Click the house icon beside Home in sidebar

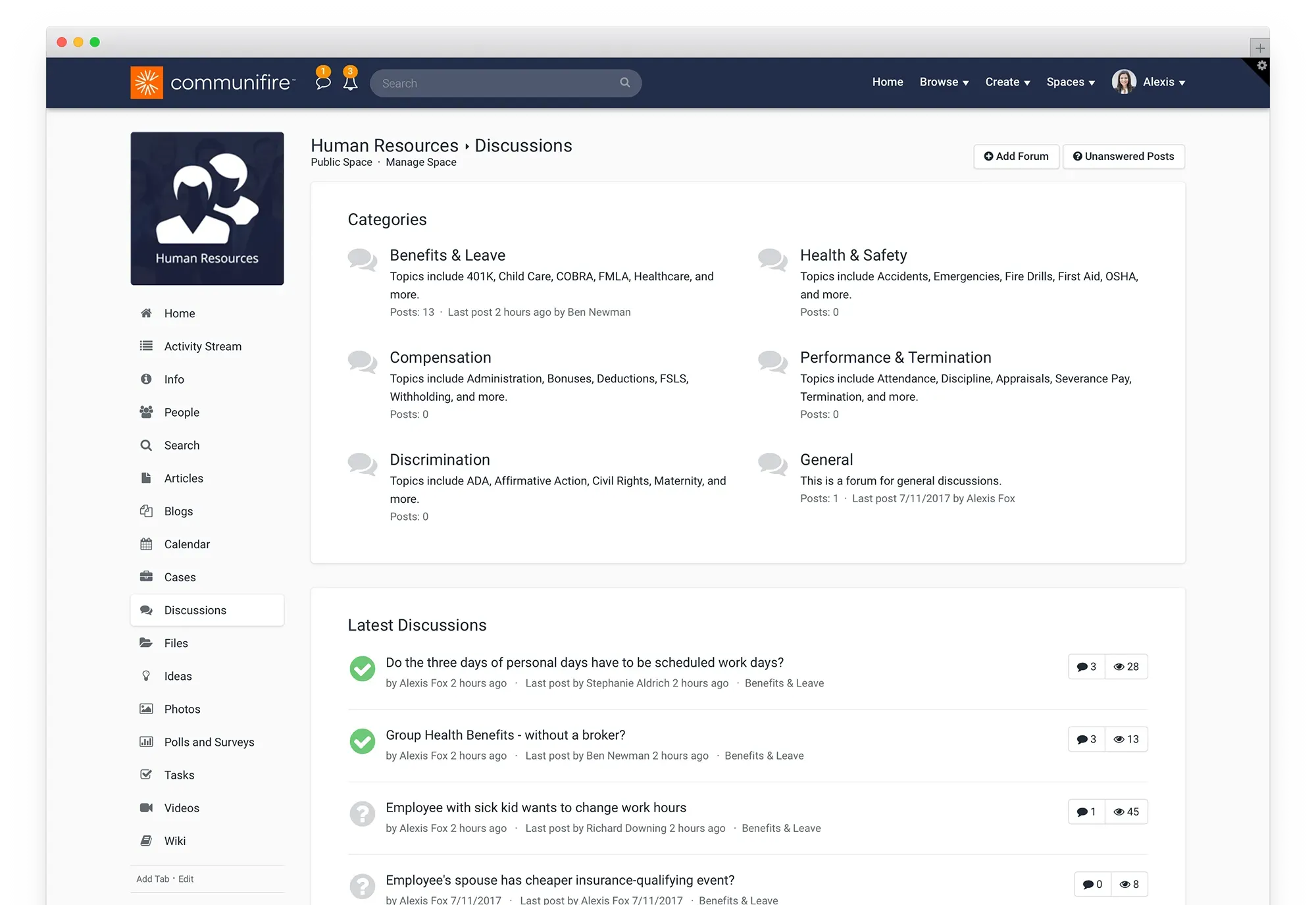point(146,313)
